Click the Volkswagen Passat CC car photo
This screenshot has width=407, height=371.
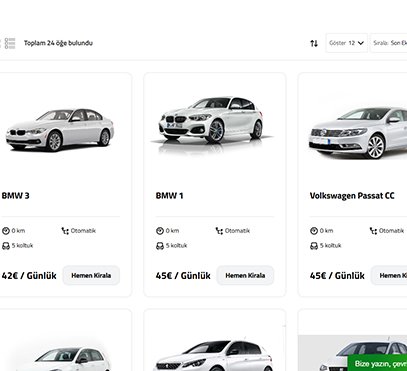click(358, 133)
